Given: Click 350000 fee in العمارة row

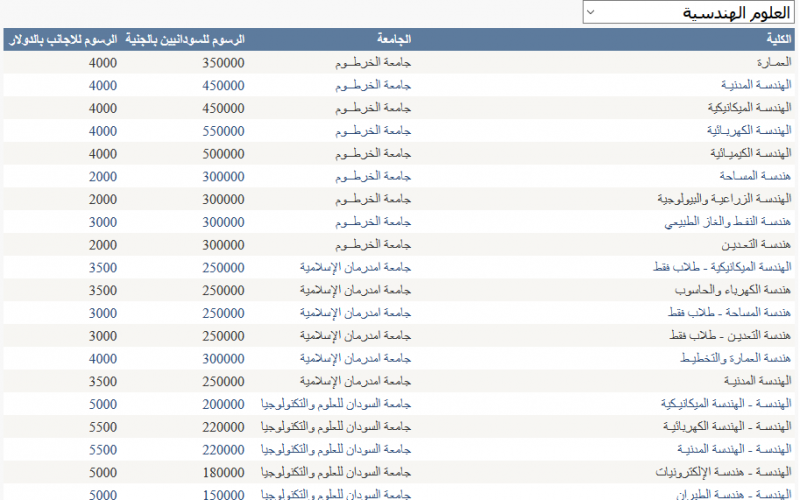Looking at the screenshot, I should [x=223, y=63].
